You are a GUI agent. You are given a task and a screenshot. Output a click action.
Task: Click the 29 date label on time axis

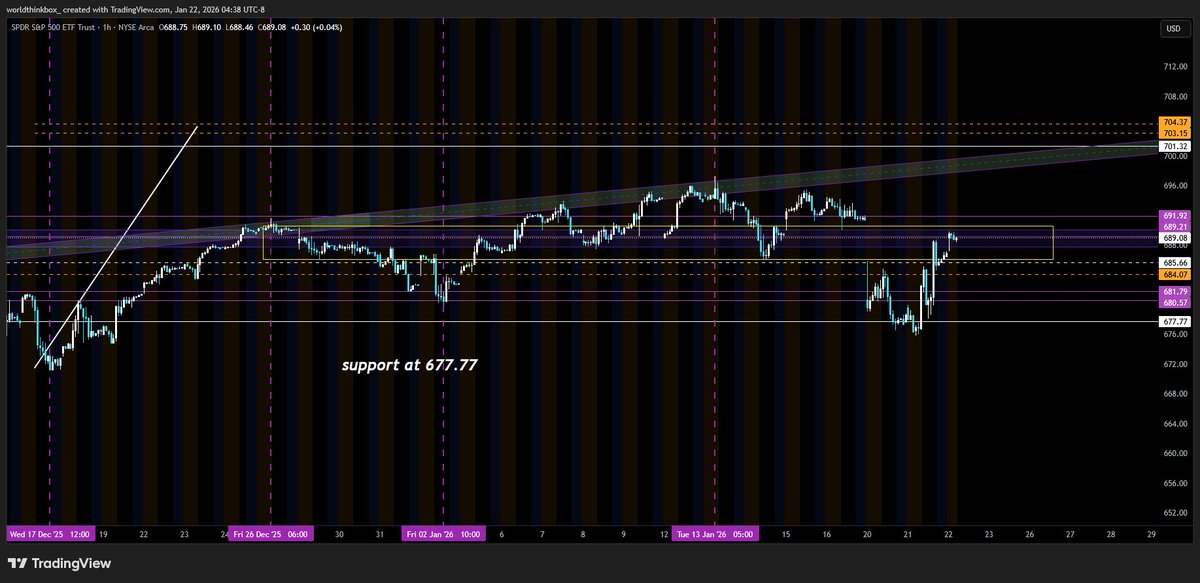[1152, 535]
